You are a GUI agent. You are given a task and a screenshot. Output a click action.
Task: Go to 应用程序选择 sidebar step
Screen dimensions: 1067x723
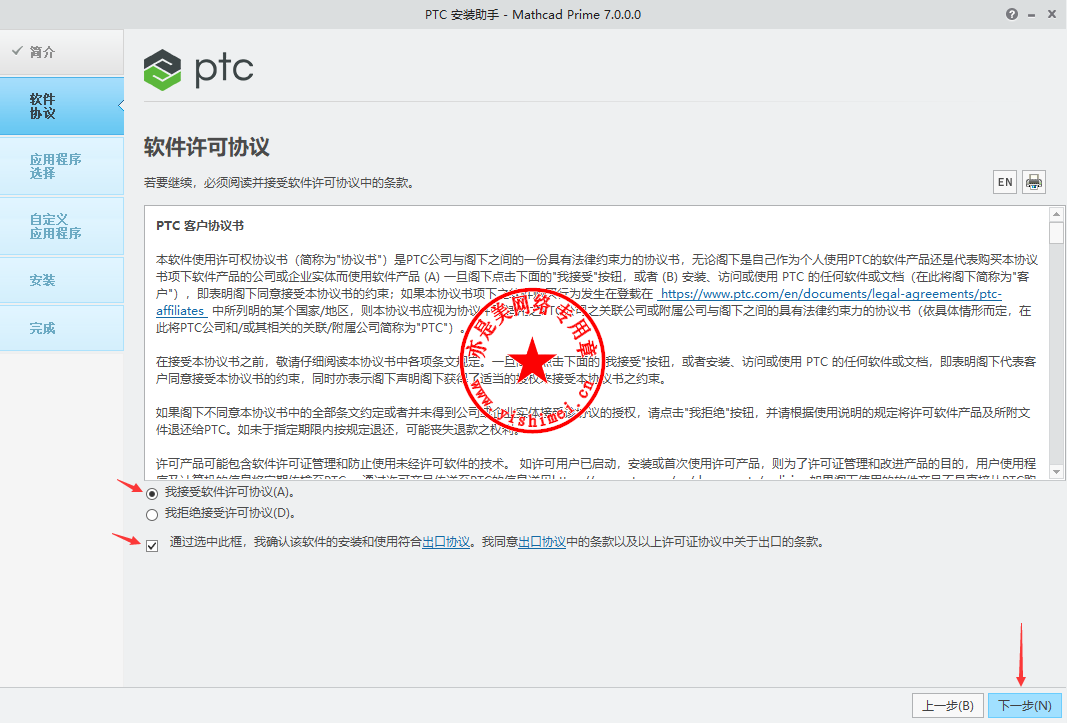(61, 166)
